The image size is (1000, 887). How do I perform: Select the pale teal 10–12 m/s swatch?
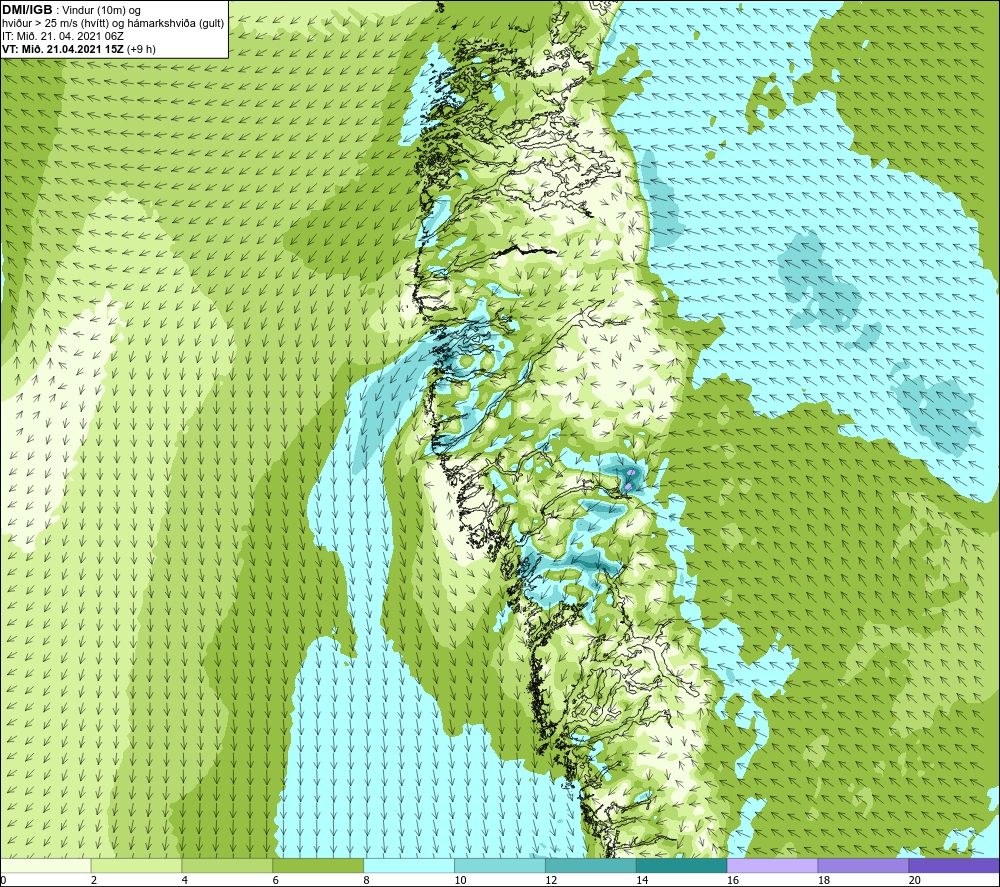pos(500,865)
